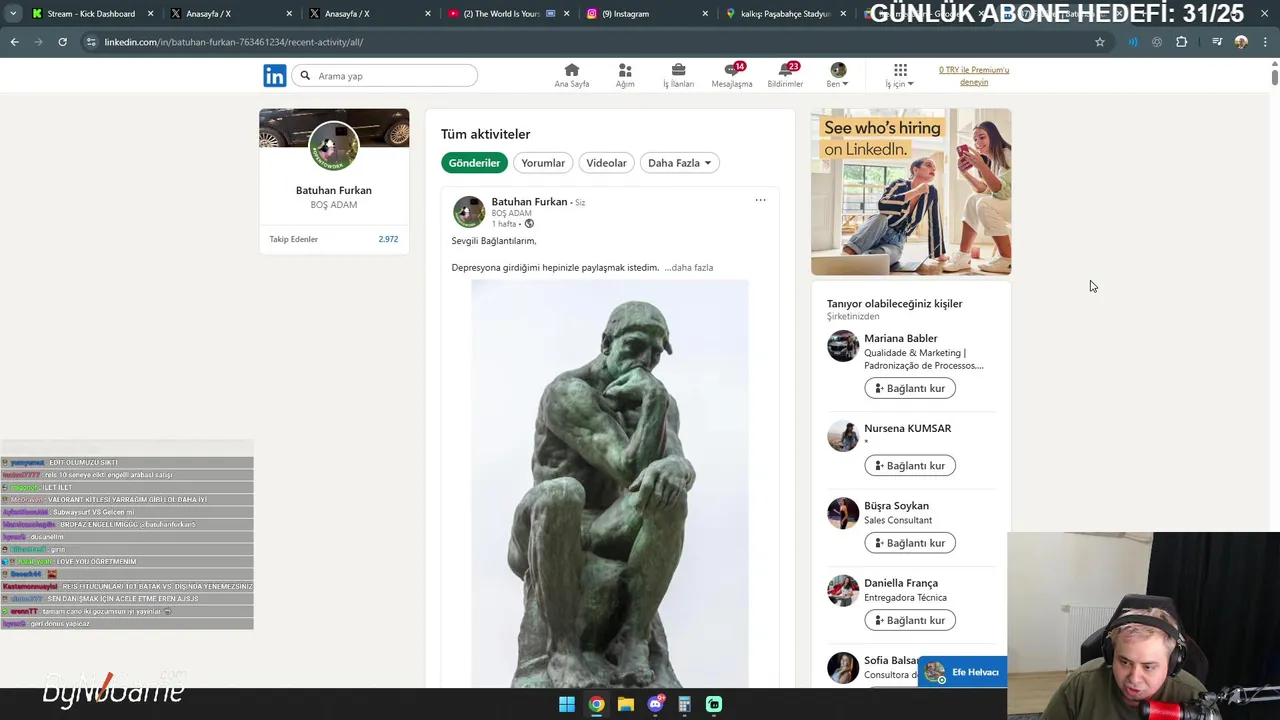The width and height of the screenshot is (1280, 720).
Task: Click Mariana Babler's profile photo
Action: [x=843, y=346]
